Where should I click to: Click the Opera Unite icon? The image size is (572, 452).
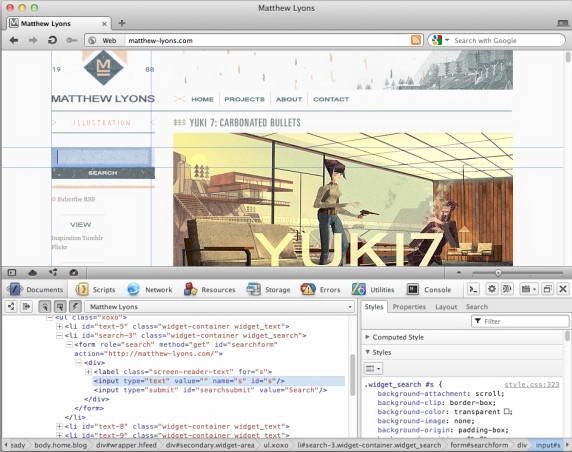coord(53,273)
